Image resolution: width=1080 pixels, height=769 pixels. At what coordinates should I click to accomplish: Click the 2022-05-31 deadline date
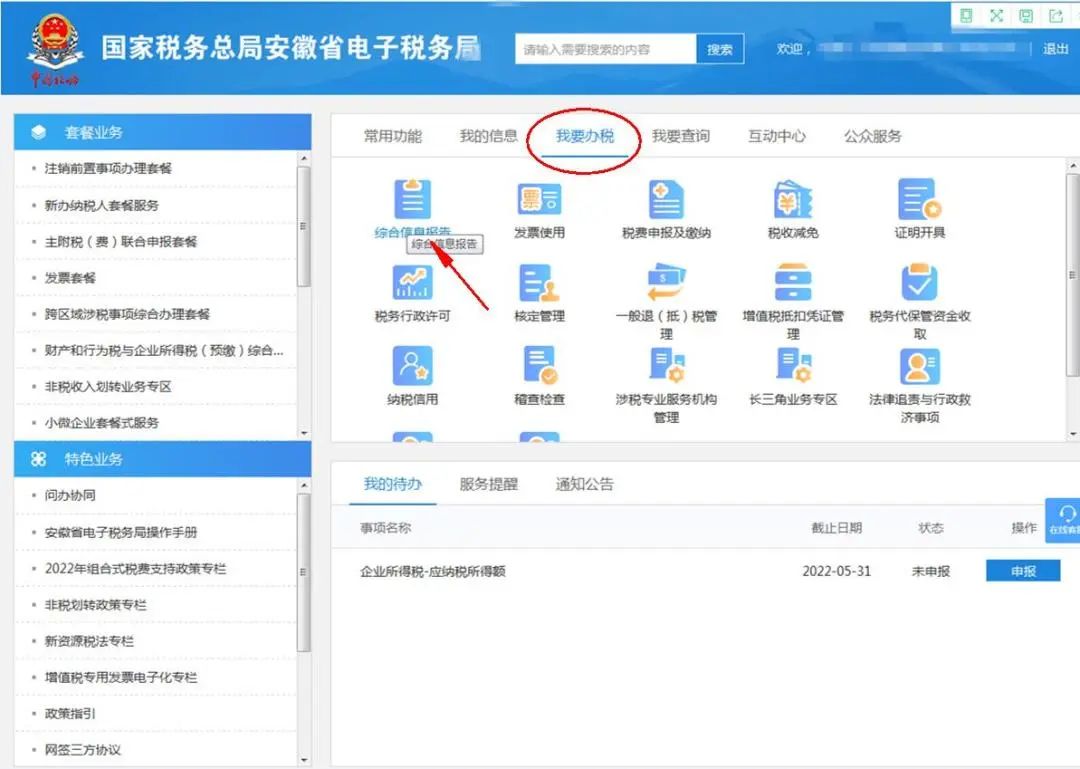tap(836, 571)
